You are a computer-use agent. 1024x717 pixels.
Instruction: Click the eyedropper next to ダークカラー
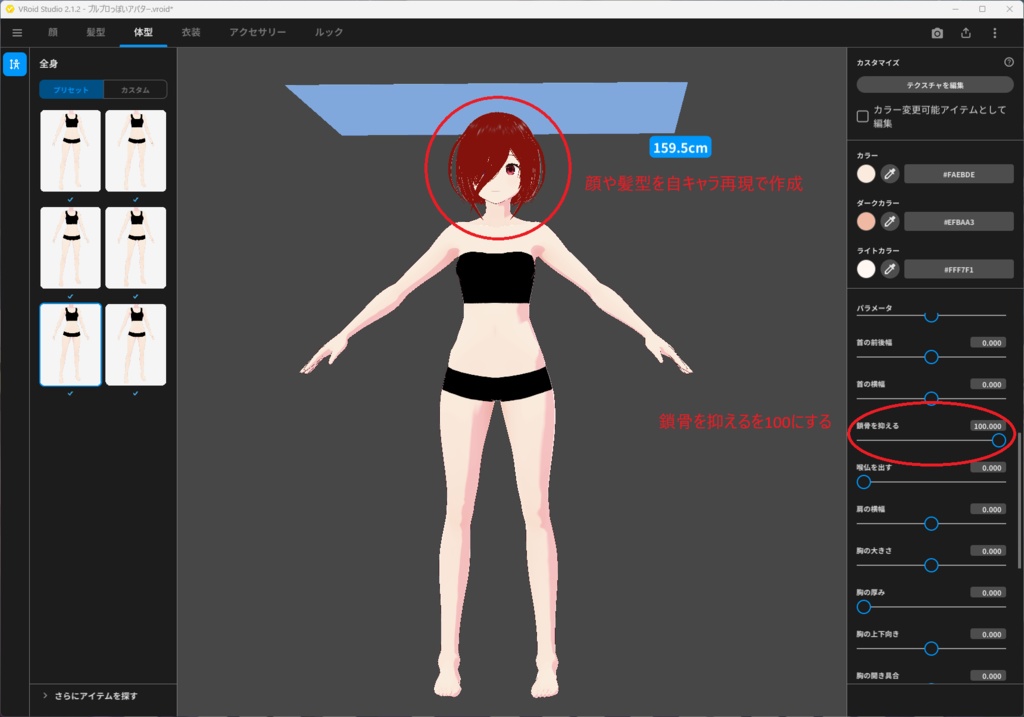pyautogui.click(x=890, y=221)
